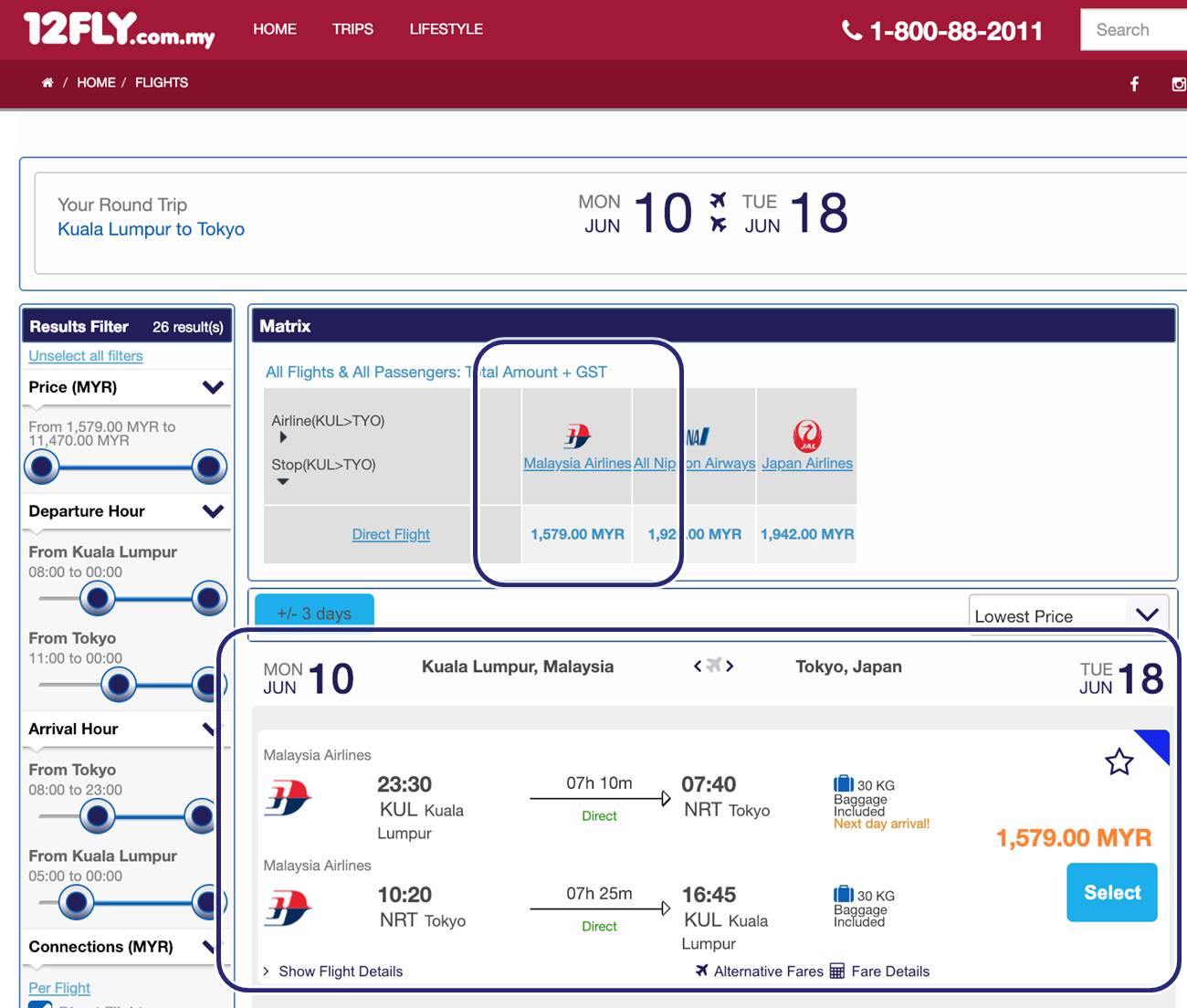Click Malaysia Airlines link in the Matrix
This screenshot has width=1187, height=1008.
click(577, 463)
